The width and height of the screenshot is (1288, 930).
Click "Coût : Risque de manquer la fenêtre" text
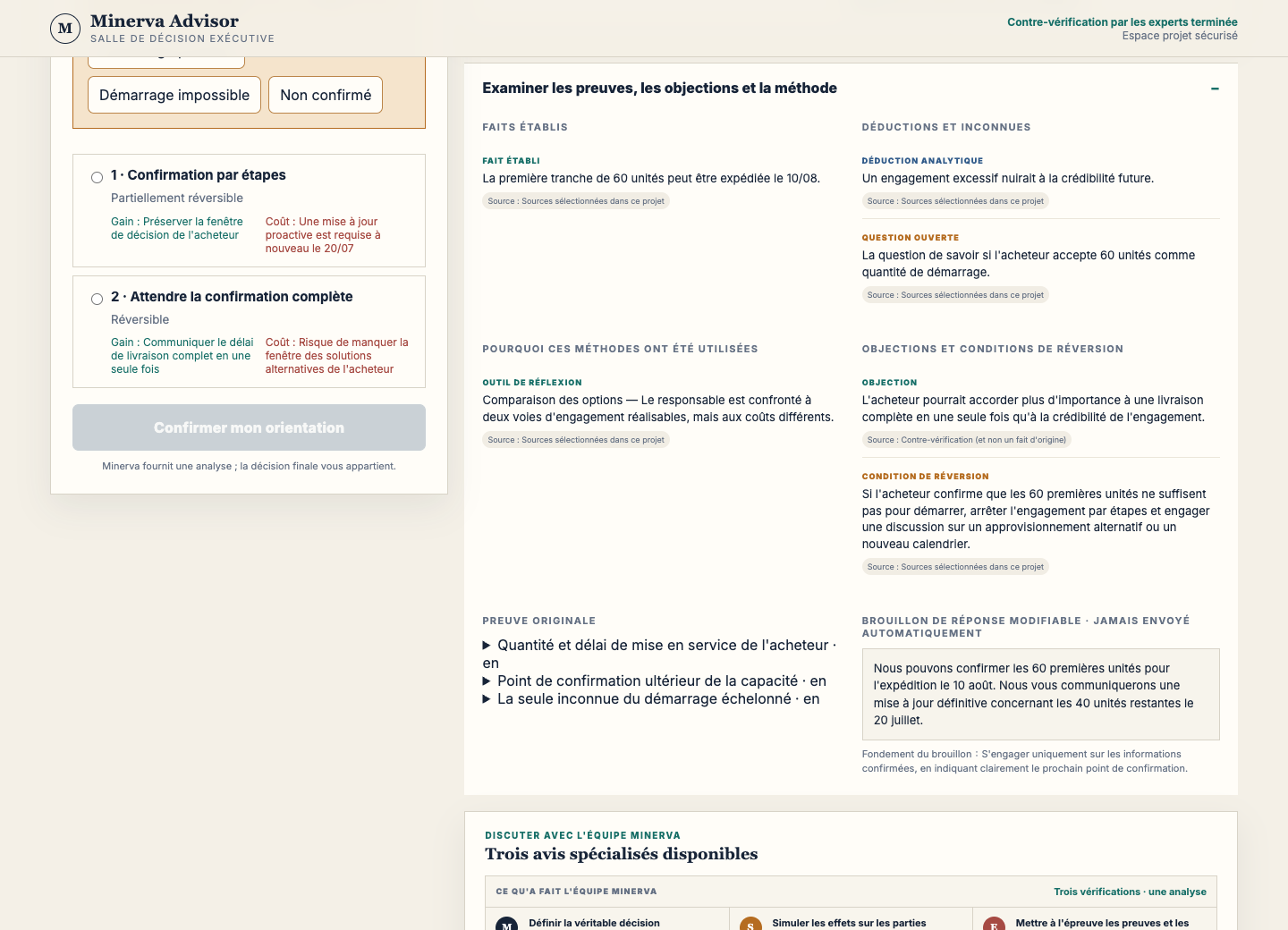336,356
